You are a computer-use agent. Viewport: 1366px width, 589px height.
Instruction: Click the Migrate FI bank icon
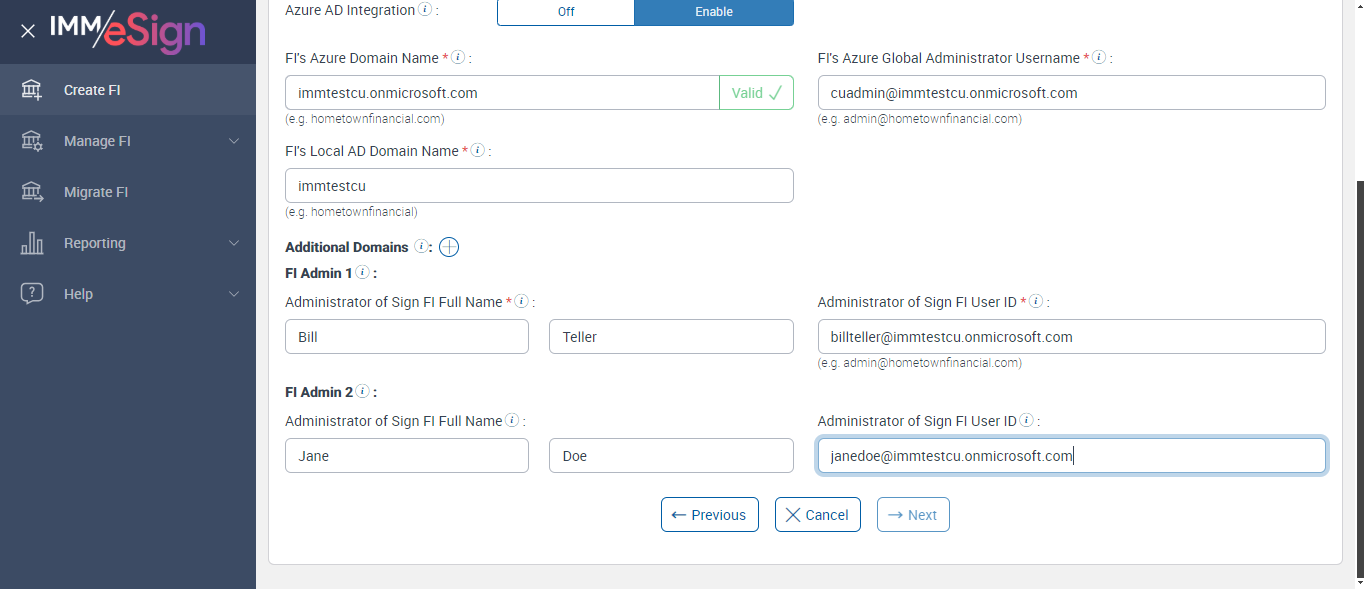(32, 192)
